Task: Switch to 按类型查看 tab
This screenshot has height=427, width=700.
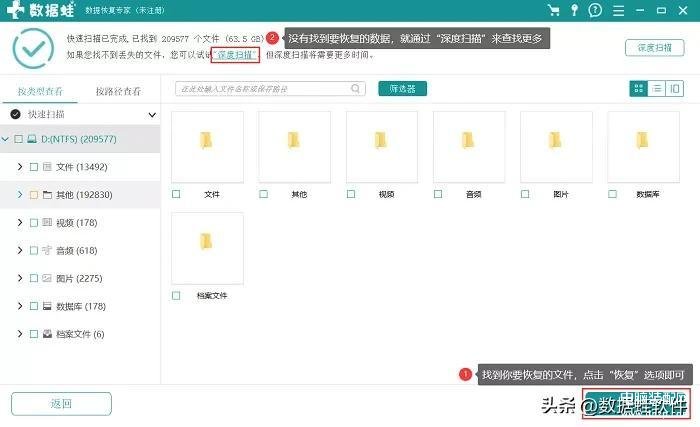Action: (40, 91)
